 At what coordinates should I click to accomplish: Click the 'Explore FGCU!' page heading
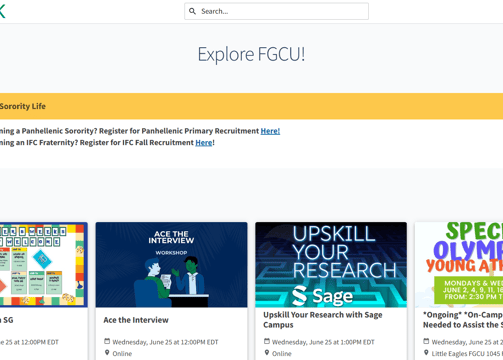(251, 54)
